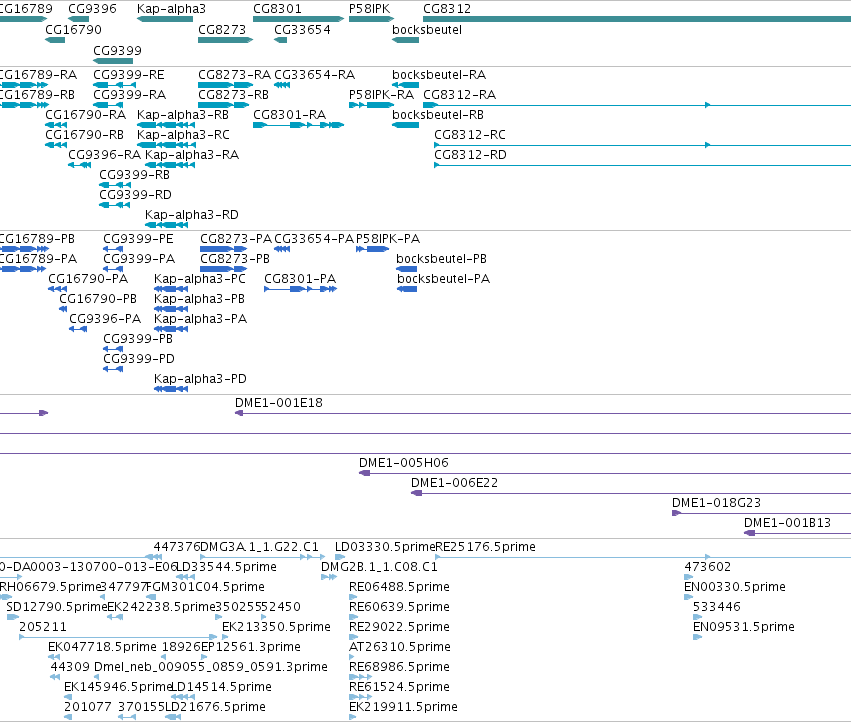Click protein bocksbeutel-PB
Viewport: 851px width, 722px height.
pyautogui.click(x=442, y=259)
